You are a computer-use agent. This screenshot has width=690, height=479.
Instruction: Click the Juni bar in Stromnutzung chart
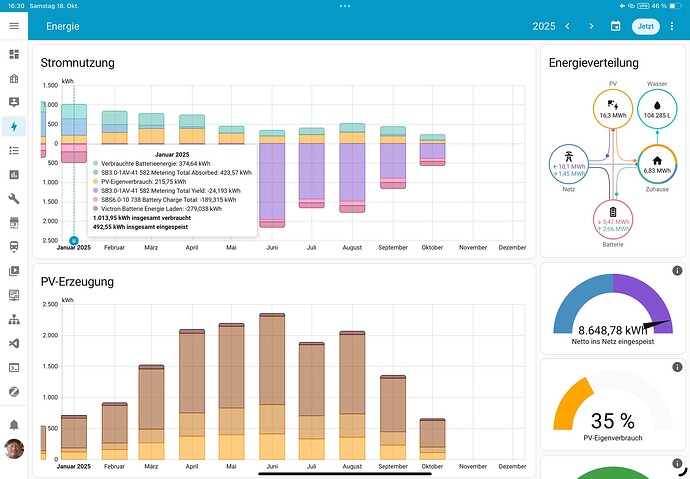[272, 179]
